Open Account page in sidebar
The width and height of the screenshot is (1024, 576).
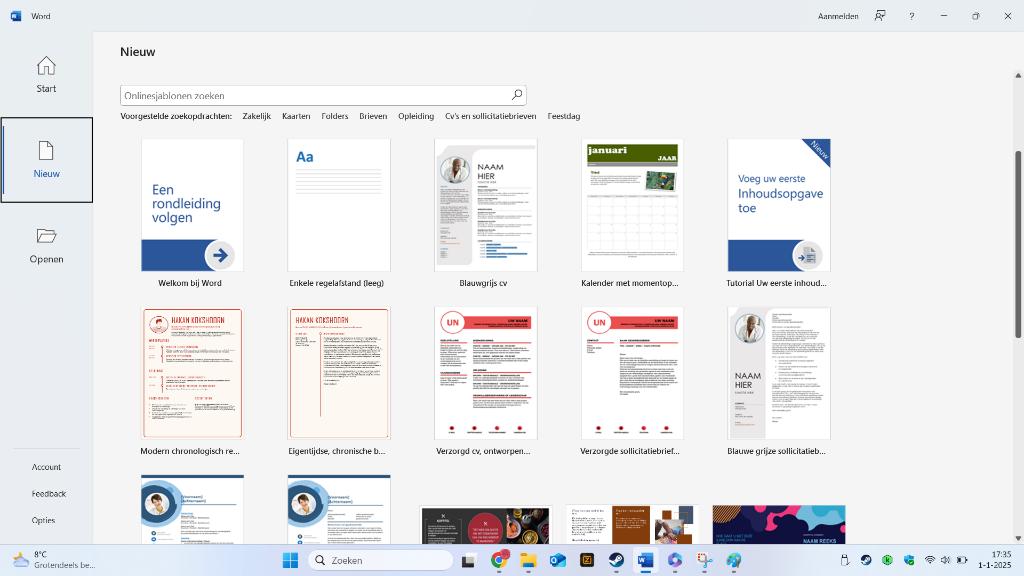46,467
